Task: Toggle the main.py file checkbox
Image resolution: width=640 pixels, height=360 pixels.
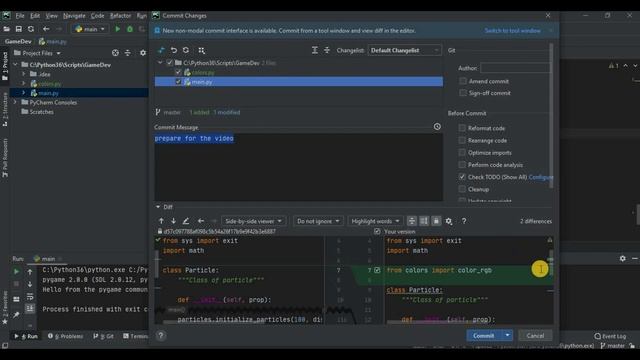Action: coord(178,82)
